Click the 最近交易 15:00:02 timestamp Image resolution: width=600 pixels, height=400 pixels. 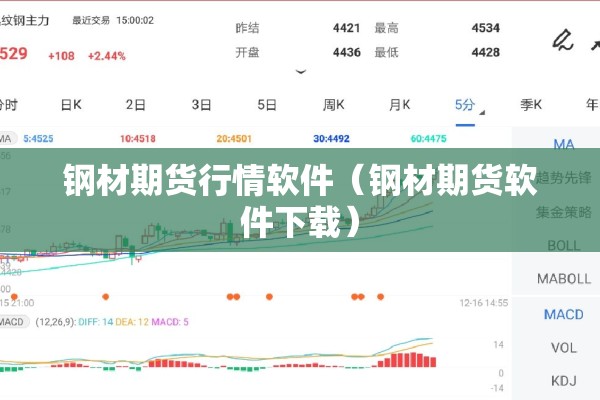pos(113,20)
